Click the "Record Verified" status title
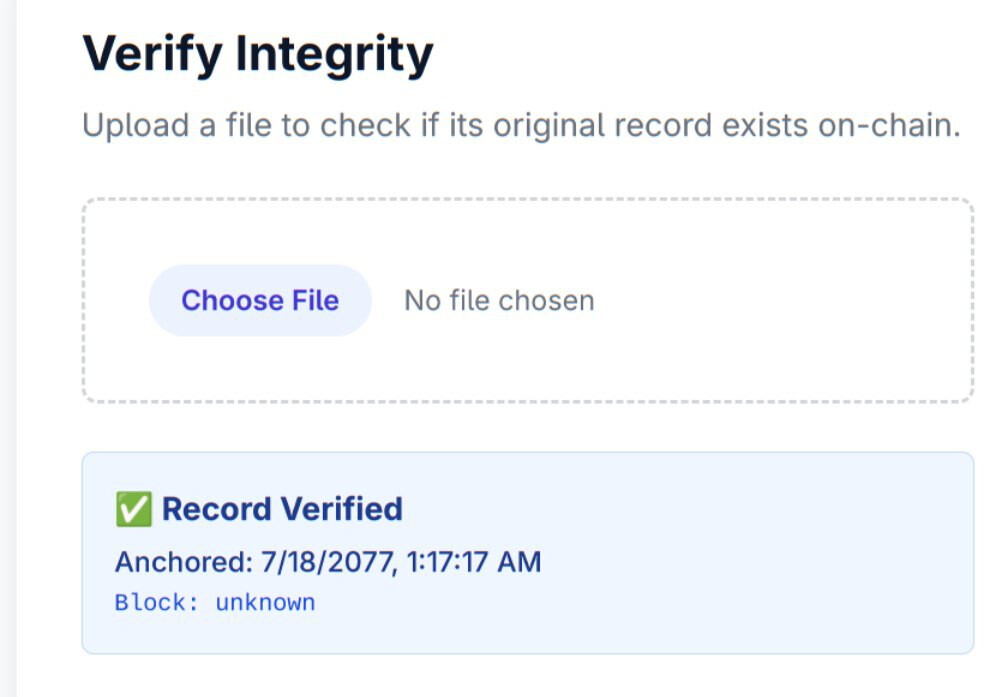 coord(282,509)
